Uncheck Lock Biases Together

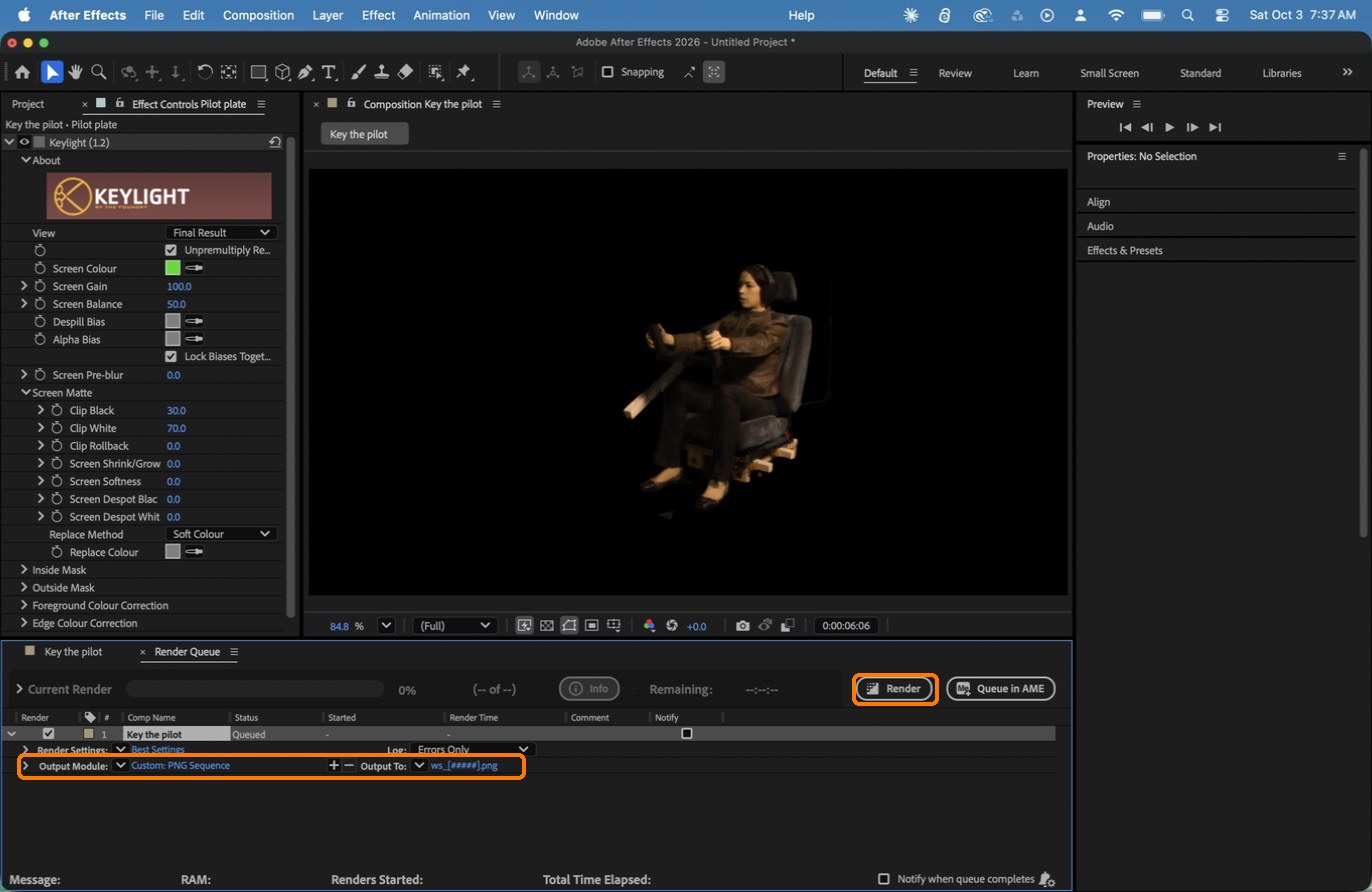(171, 356)
